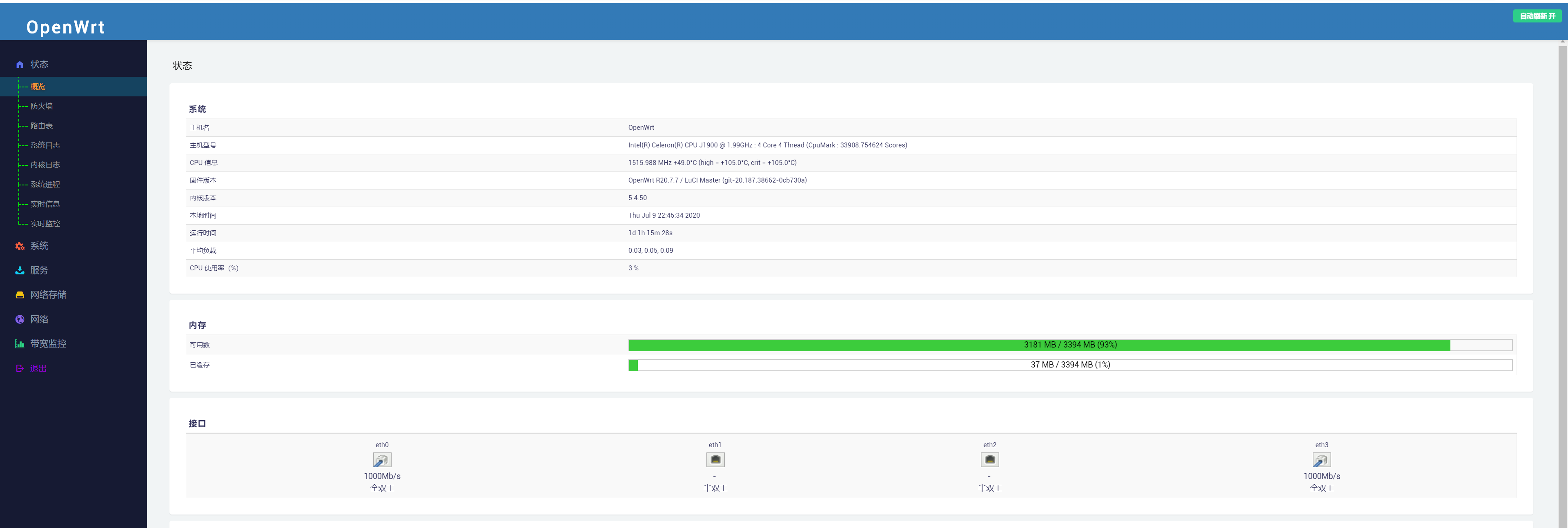Click the logout icon beside 退出
Image resolution: width=1568 pixels, height=528 pixels.
(x=20, y=368)
